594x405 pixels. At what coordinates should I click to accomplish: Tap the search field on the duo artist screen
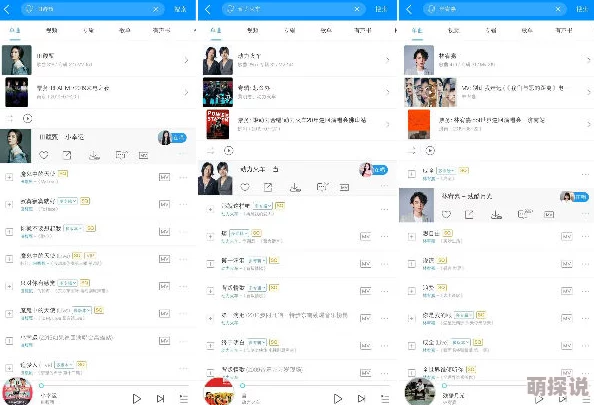pyautogui.click(x=294, y=9)
